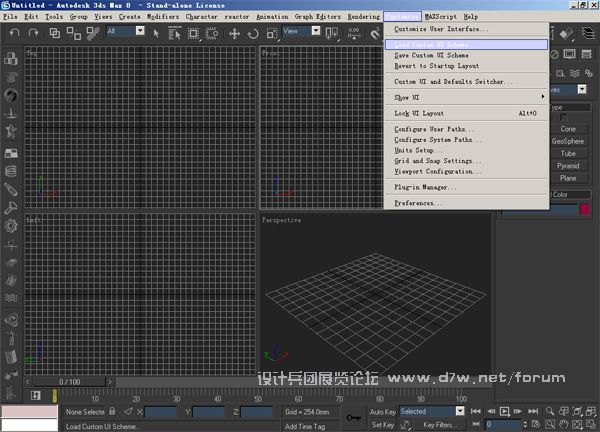Image resolution: width=600 pixels, height=432 pixels.
Task: Select the Select and Link tool
Action: (x=55, y=33)
